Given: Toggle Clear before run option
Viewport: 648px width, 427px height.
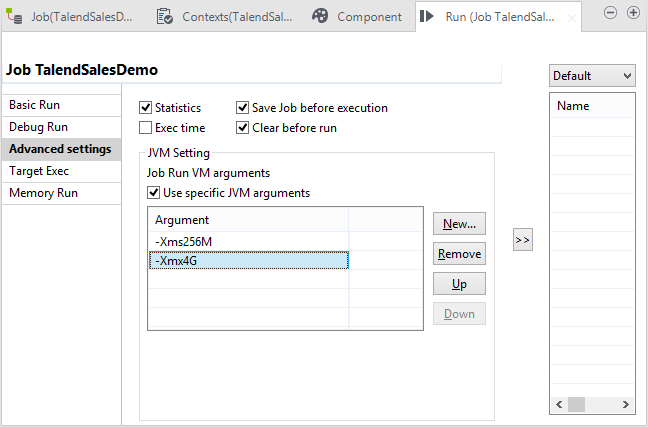Looking at the screenshot, I should pyautogui.click(x=243, y=128).
